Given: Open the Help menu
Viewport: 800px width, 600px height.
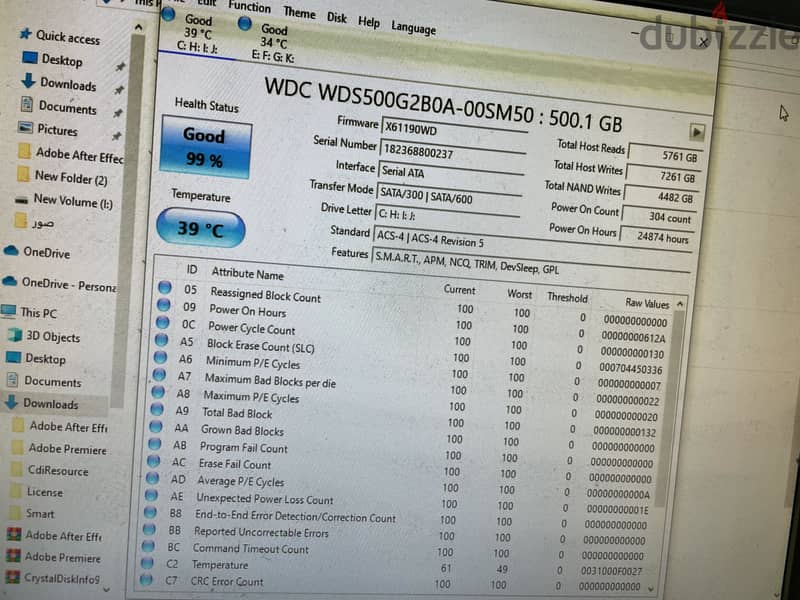Looking at the screenshot, I should (368, 22).
